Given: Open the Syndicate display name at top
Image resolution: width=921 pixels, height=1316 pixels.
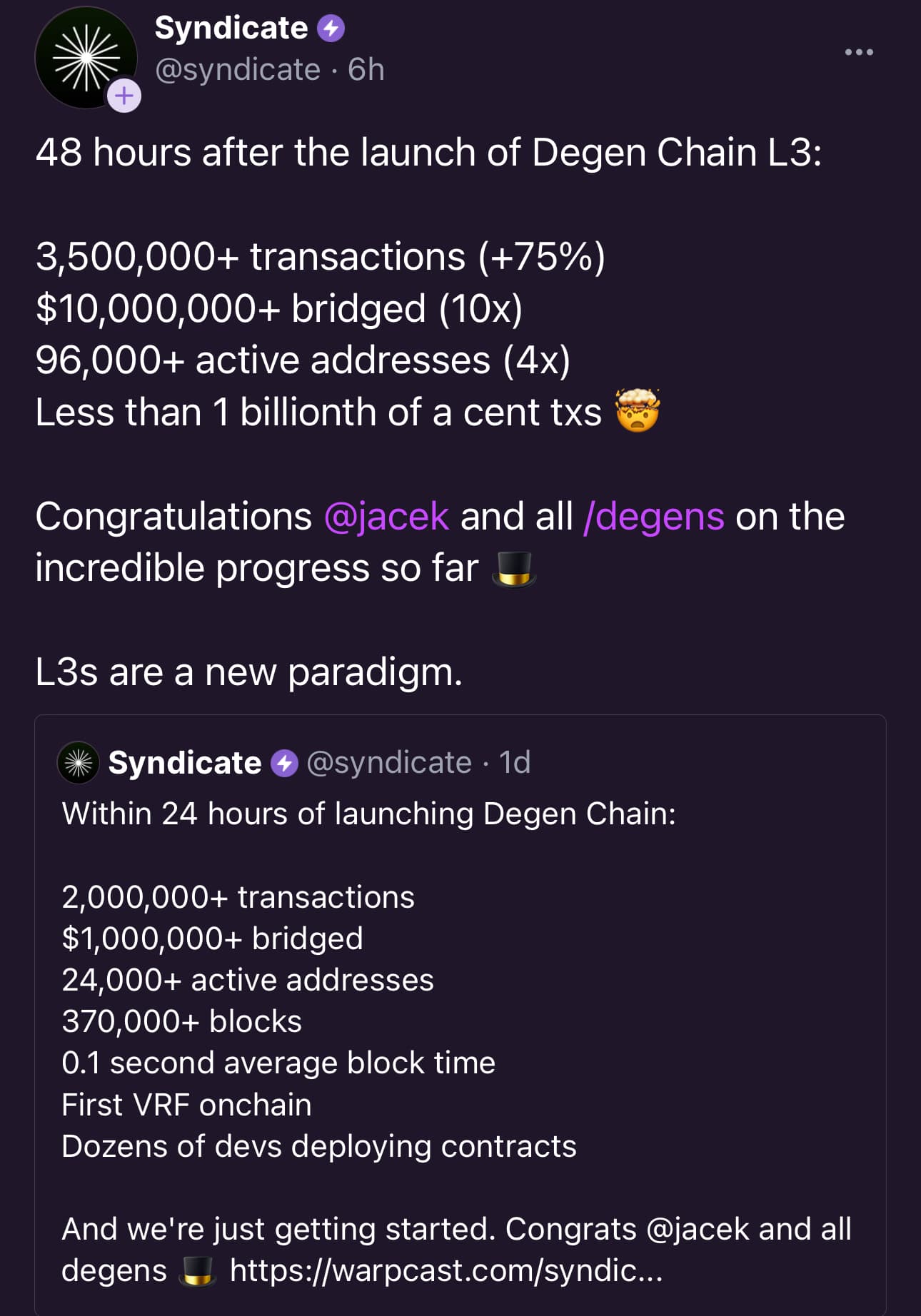Looking at the screenshot, I should tap(231, 29).
